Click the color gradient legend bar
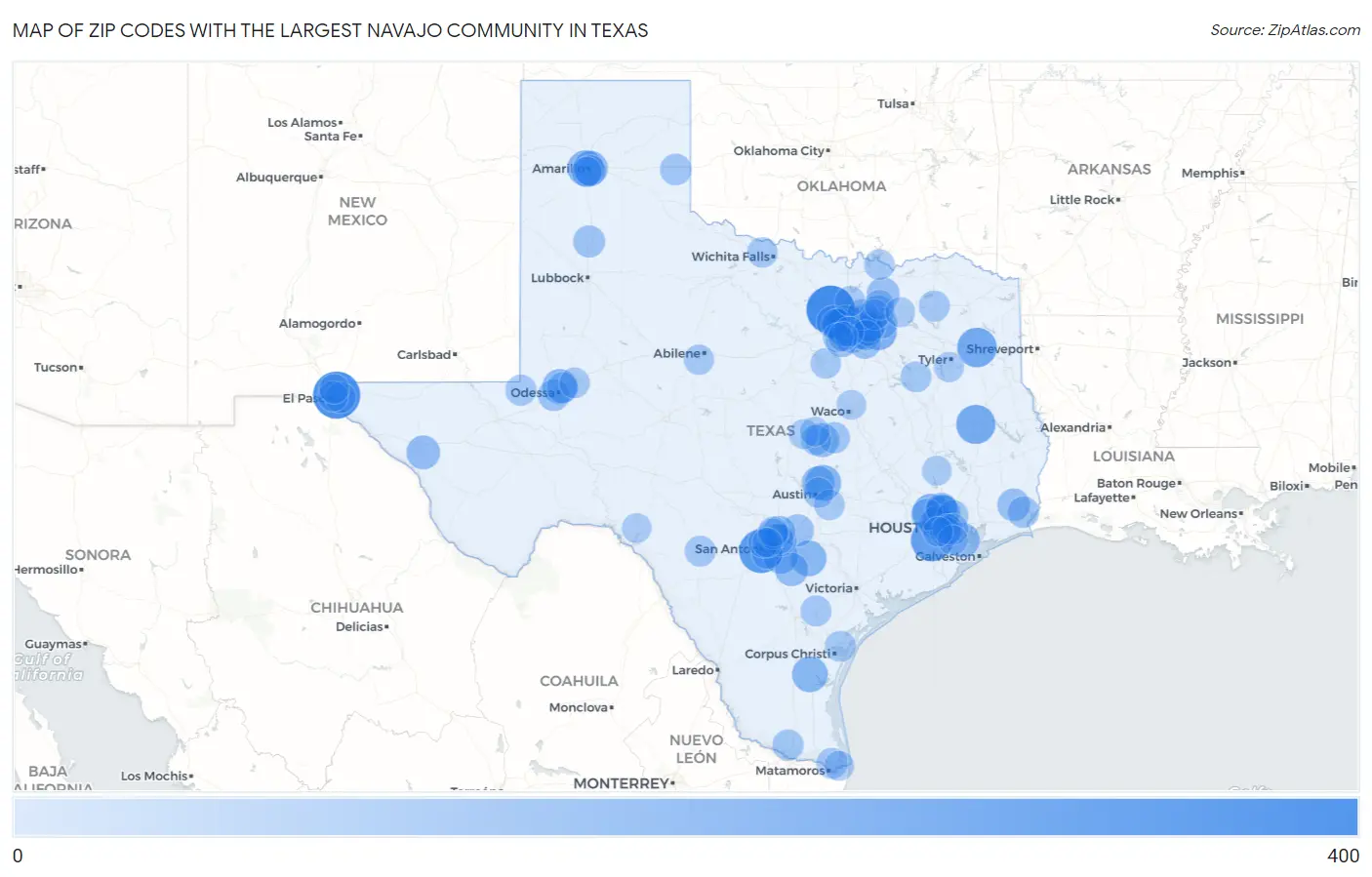The width and height of the screenshot is (1372, 877). (686, 817)
